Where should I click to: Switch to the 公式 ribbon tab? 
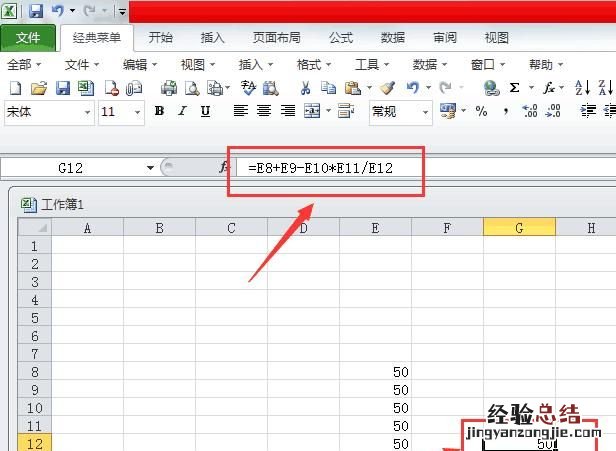pyautogui.click(x=341, y=38)
